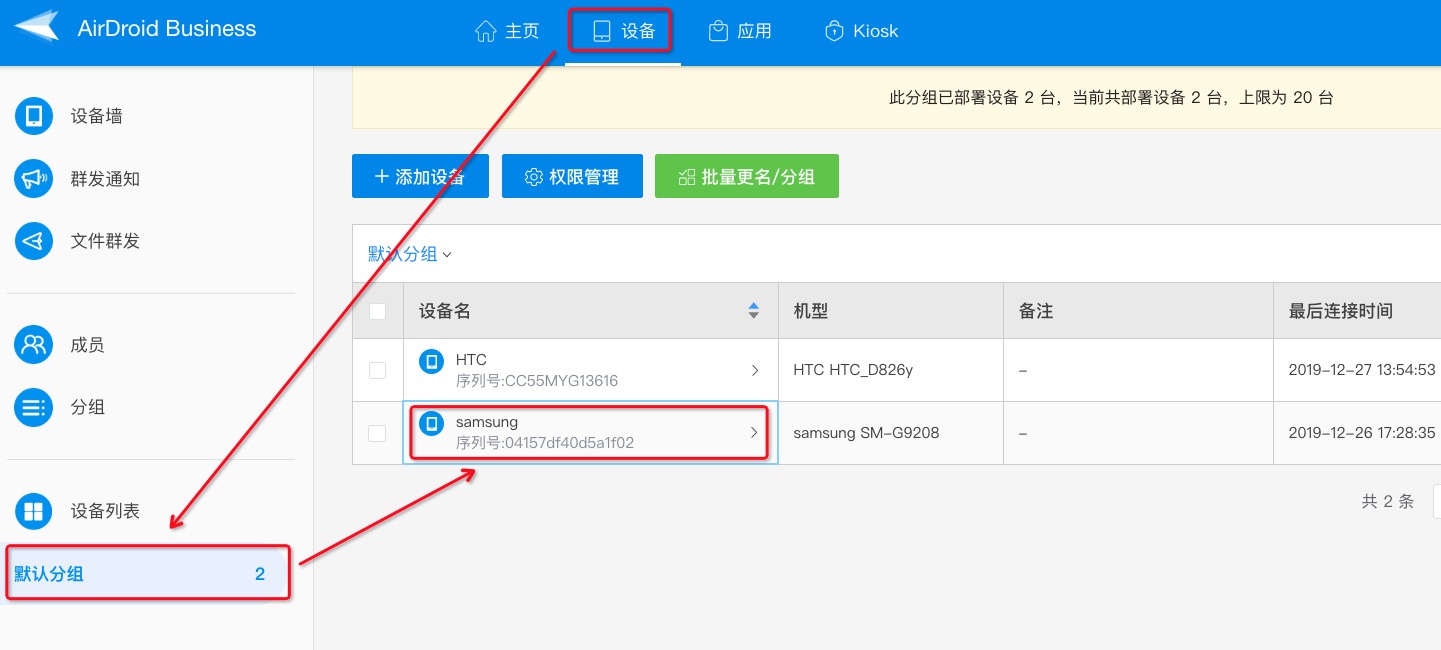Screen dimensions: 1441x650
Task: Click the home icon beside 主页
Action: pyautogui.click(x=486, y=31)
